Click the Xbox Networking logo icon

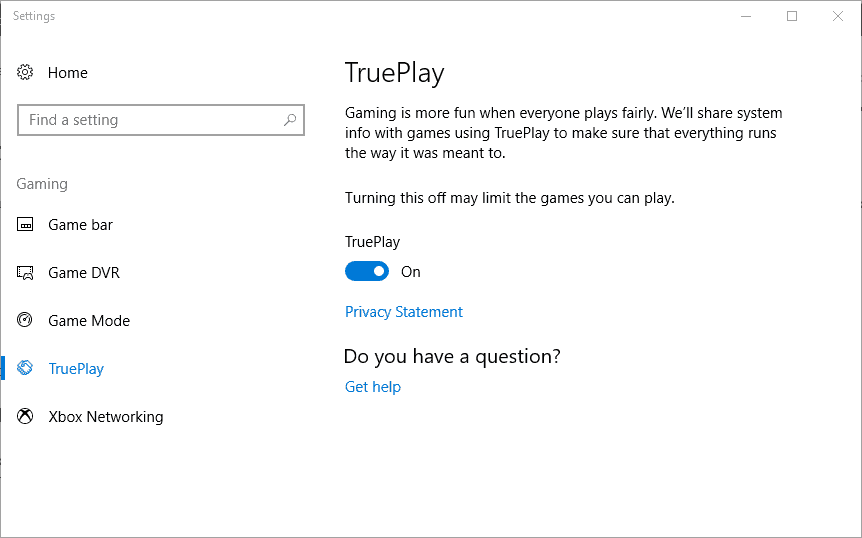[26, 417]
